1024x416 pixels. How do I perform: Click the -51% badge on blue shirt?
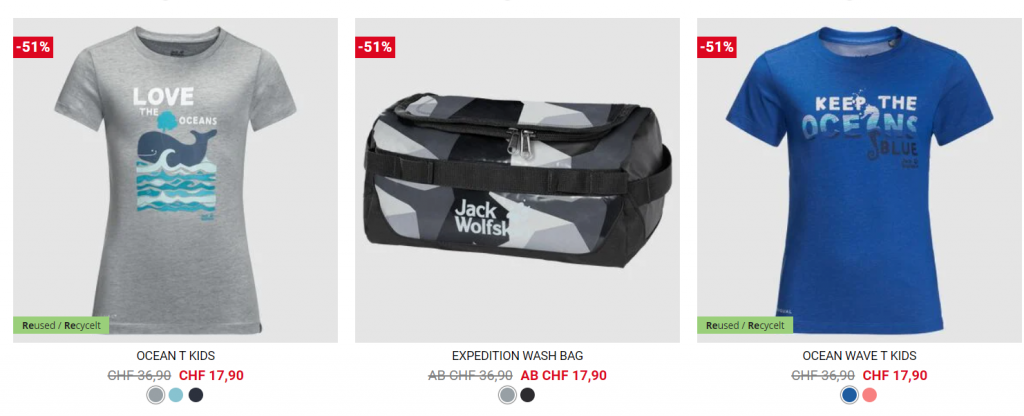tap(716, 47)
